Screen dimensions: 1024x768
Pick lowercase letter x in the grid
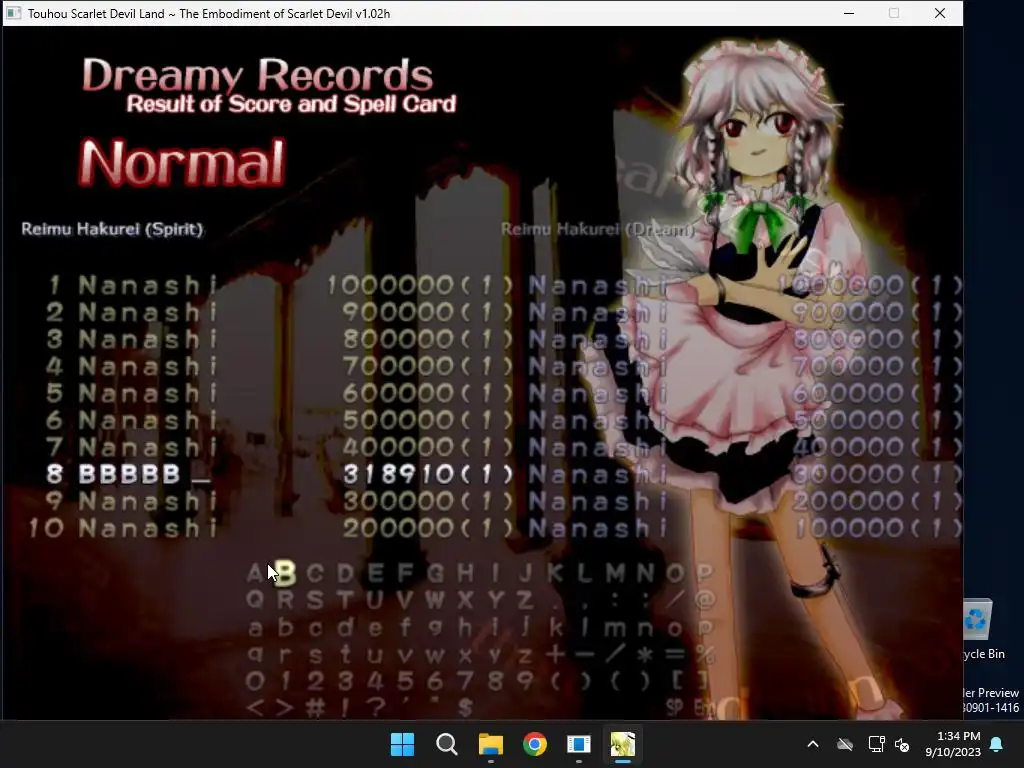(465, 655)
